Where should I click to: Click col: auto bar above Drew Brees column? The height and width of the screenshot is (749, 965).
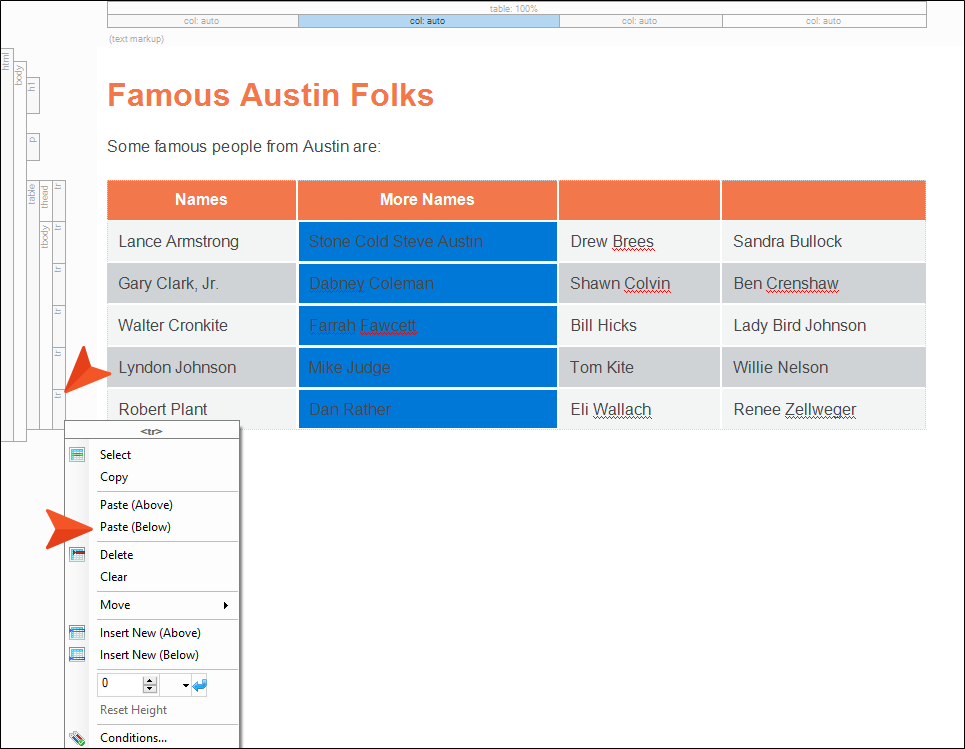641,21
